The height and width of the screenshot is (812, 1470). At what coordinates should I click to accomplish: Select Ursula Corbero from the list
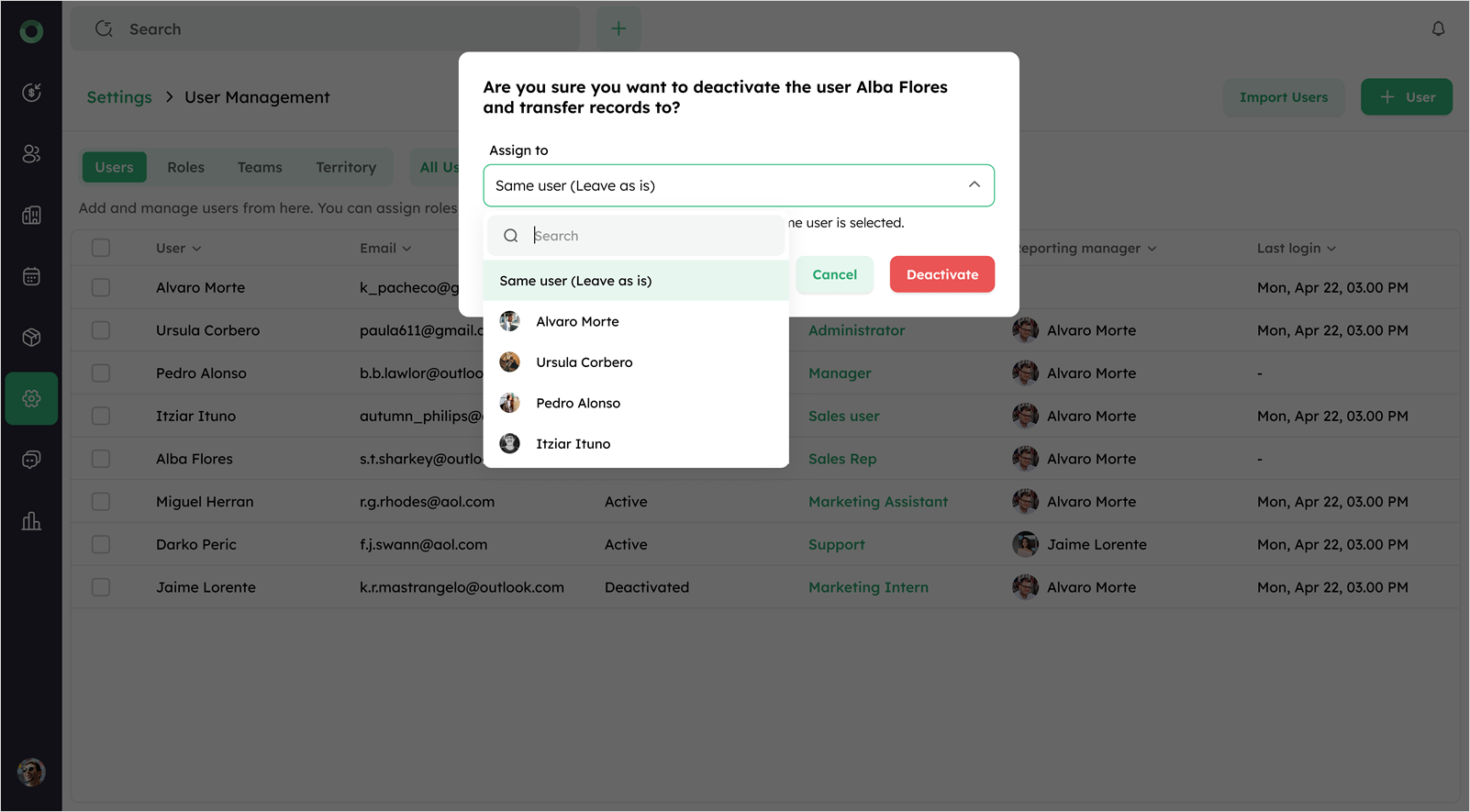pos(584,362)
